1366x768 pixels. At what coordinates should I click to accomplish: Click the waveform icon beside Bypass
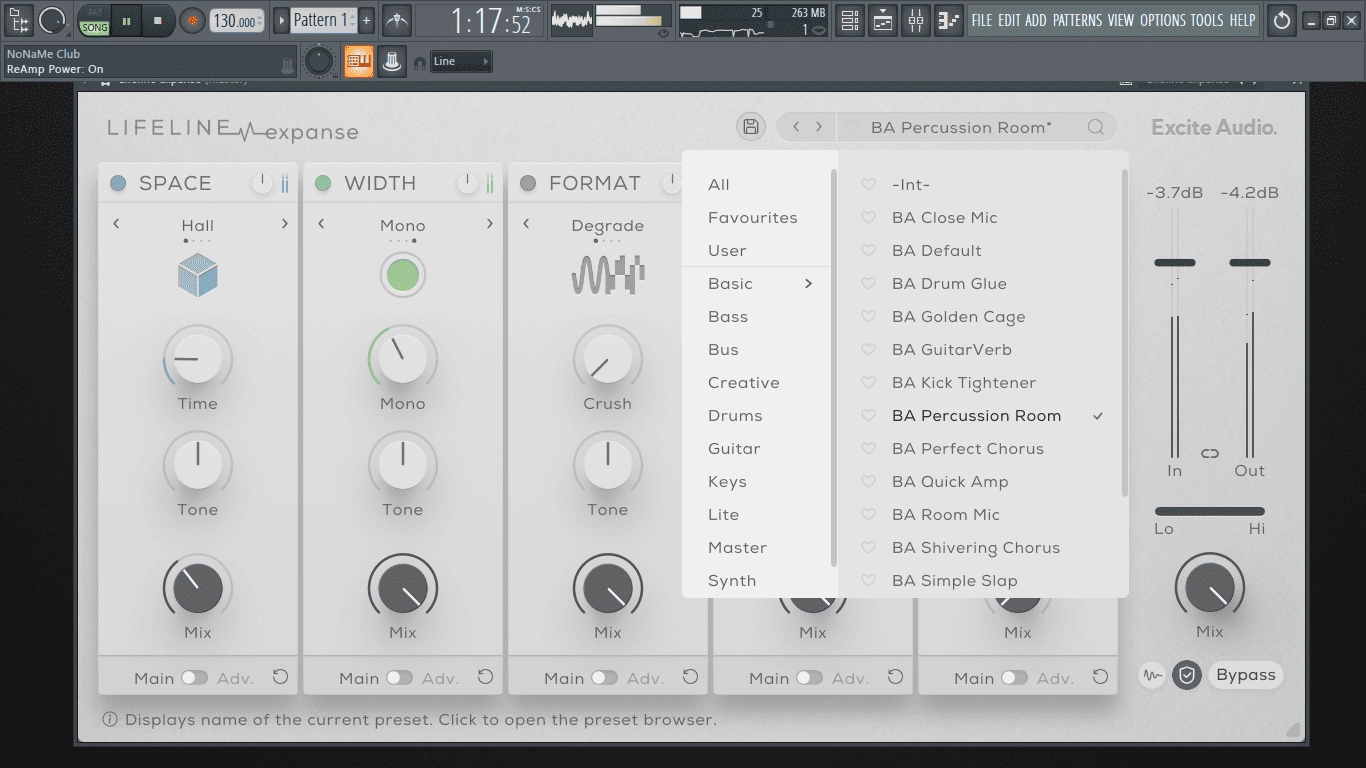click(x=1152, y=675)
